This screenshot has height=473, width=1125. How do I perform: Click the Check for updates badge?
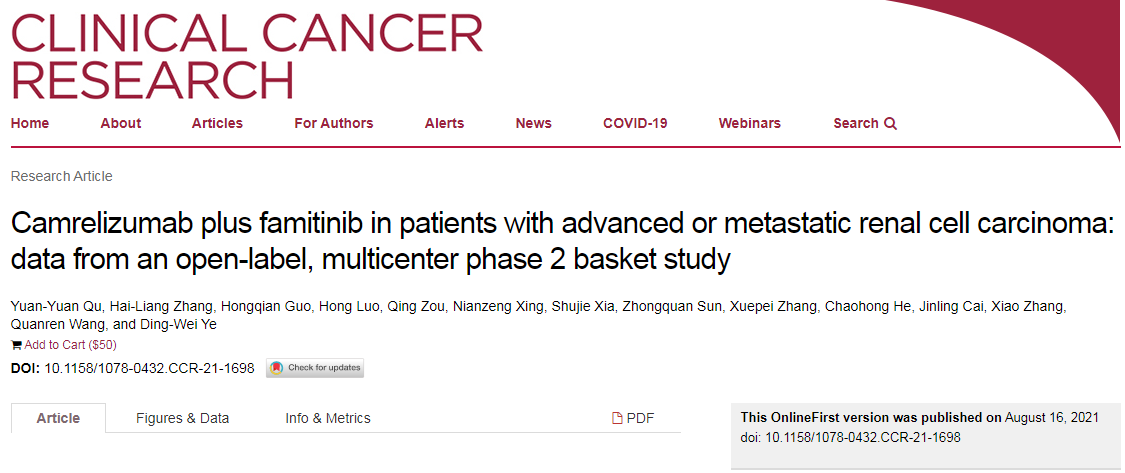(315, 368)
